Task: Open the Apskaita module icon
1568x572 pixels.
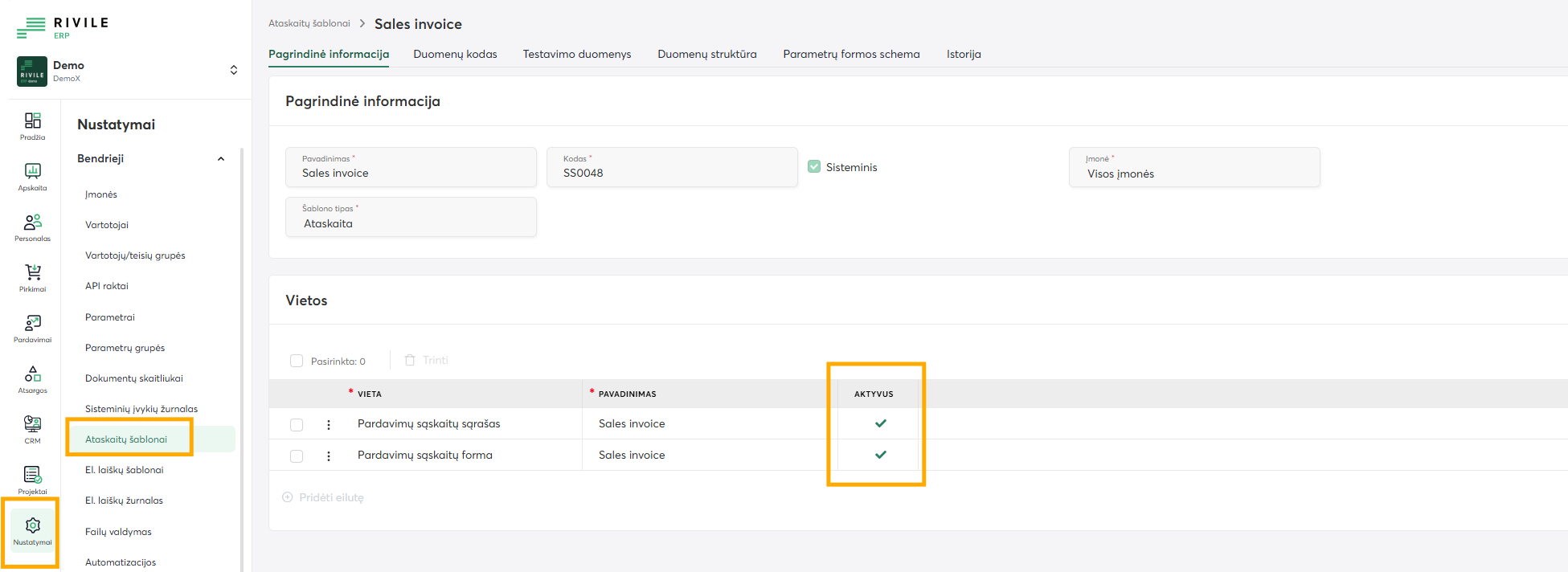Action: 32,176
